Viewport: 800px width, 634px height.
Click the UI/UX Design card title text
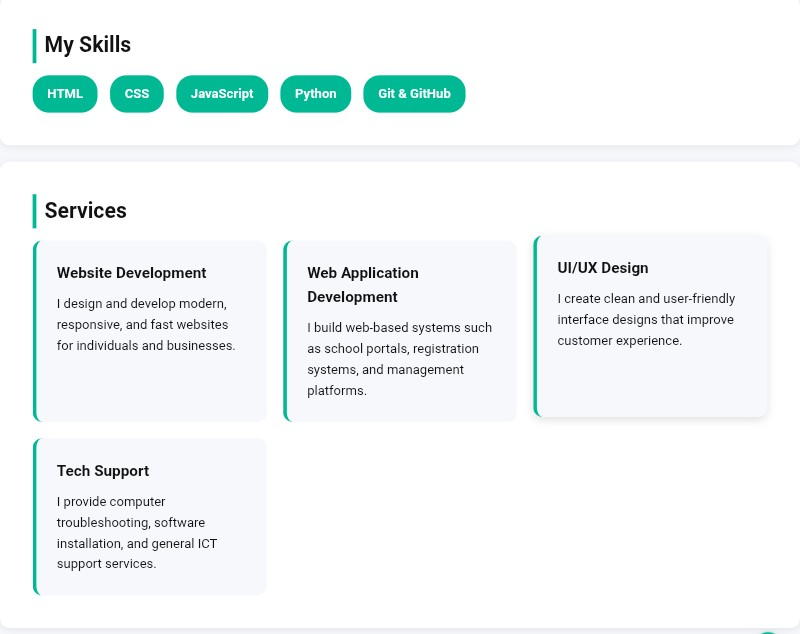pyautogui.click(x=603, y=268)
